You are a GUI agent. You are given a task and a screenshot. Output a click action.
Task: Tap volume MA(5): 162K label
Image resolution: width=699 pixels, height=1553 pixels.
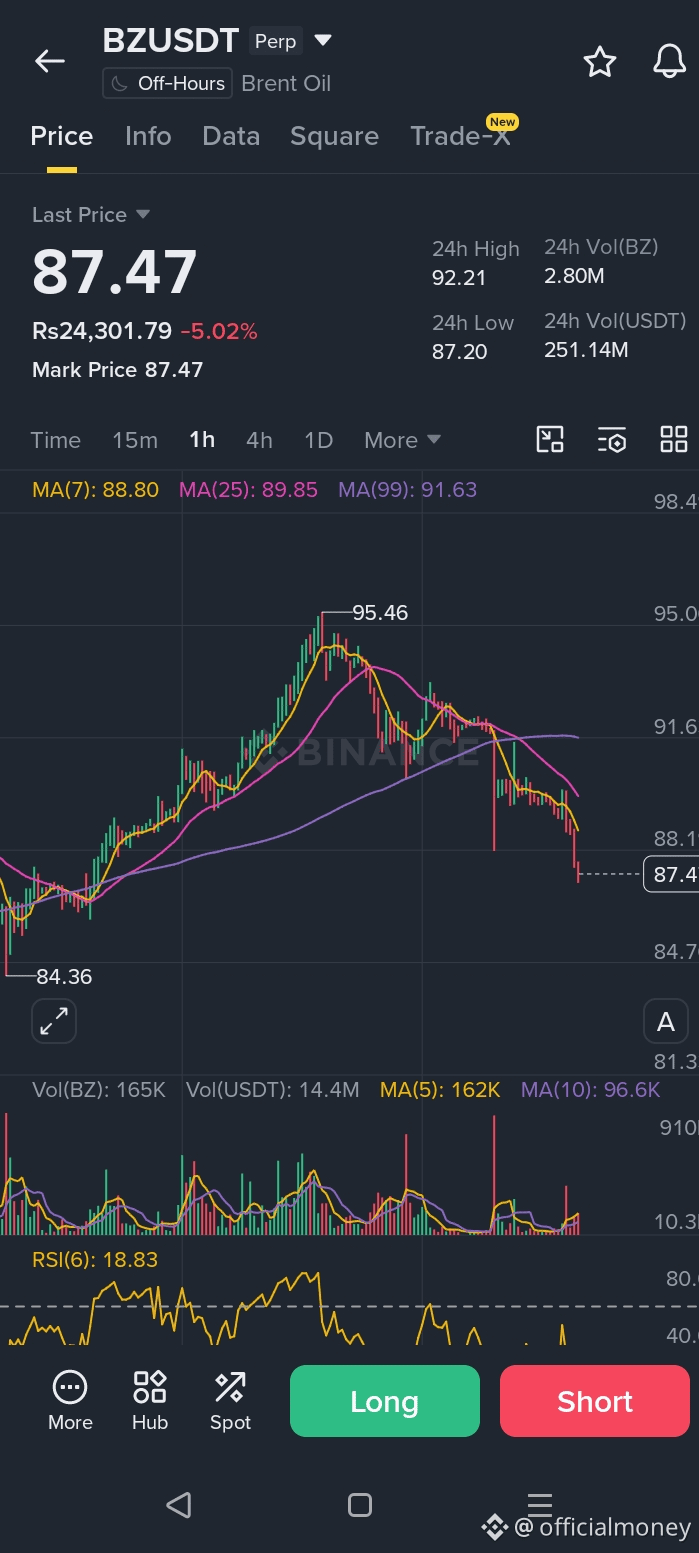440,1090
